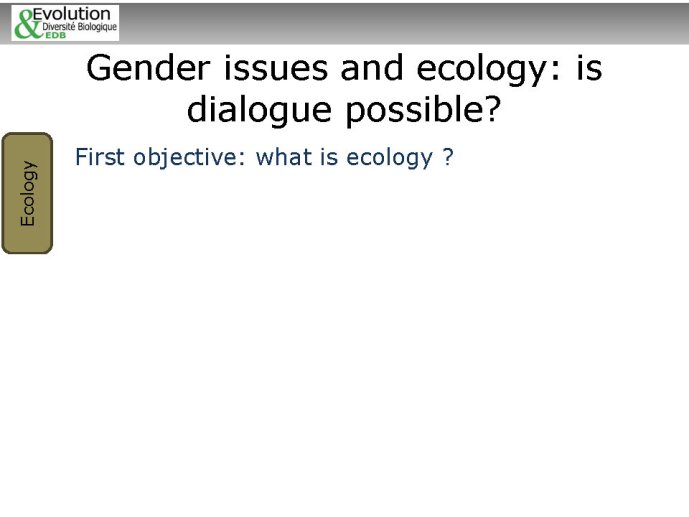Click the slide title starting with Gender issues
The image size is (689, 517).
344,89
